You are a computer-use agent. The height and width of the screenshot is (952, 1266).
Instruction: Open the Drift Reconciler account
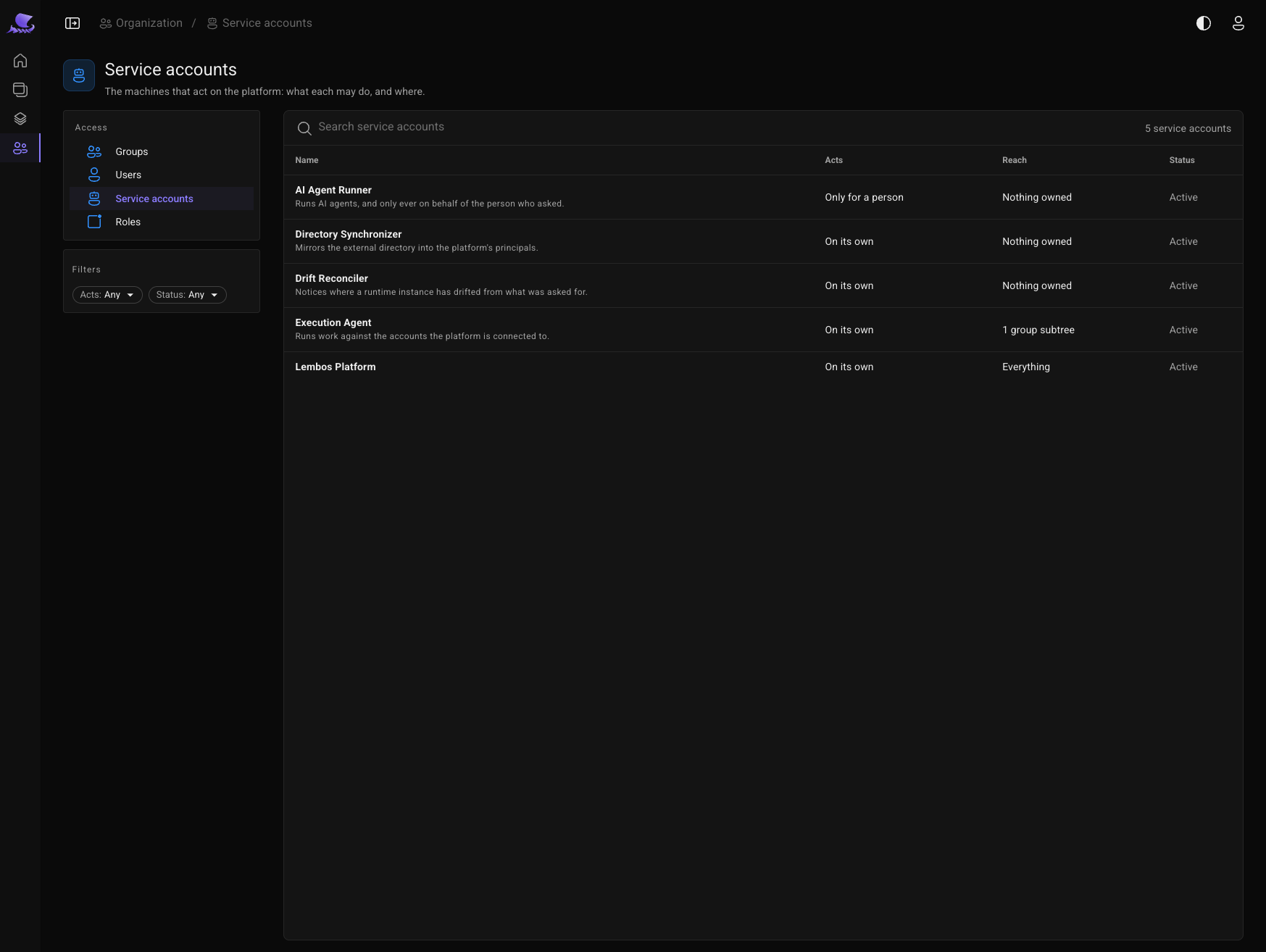coord(763,285)
